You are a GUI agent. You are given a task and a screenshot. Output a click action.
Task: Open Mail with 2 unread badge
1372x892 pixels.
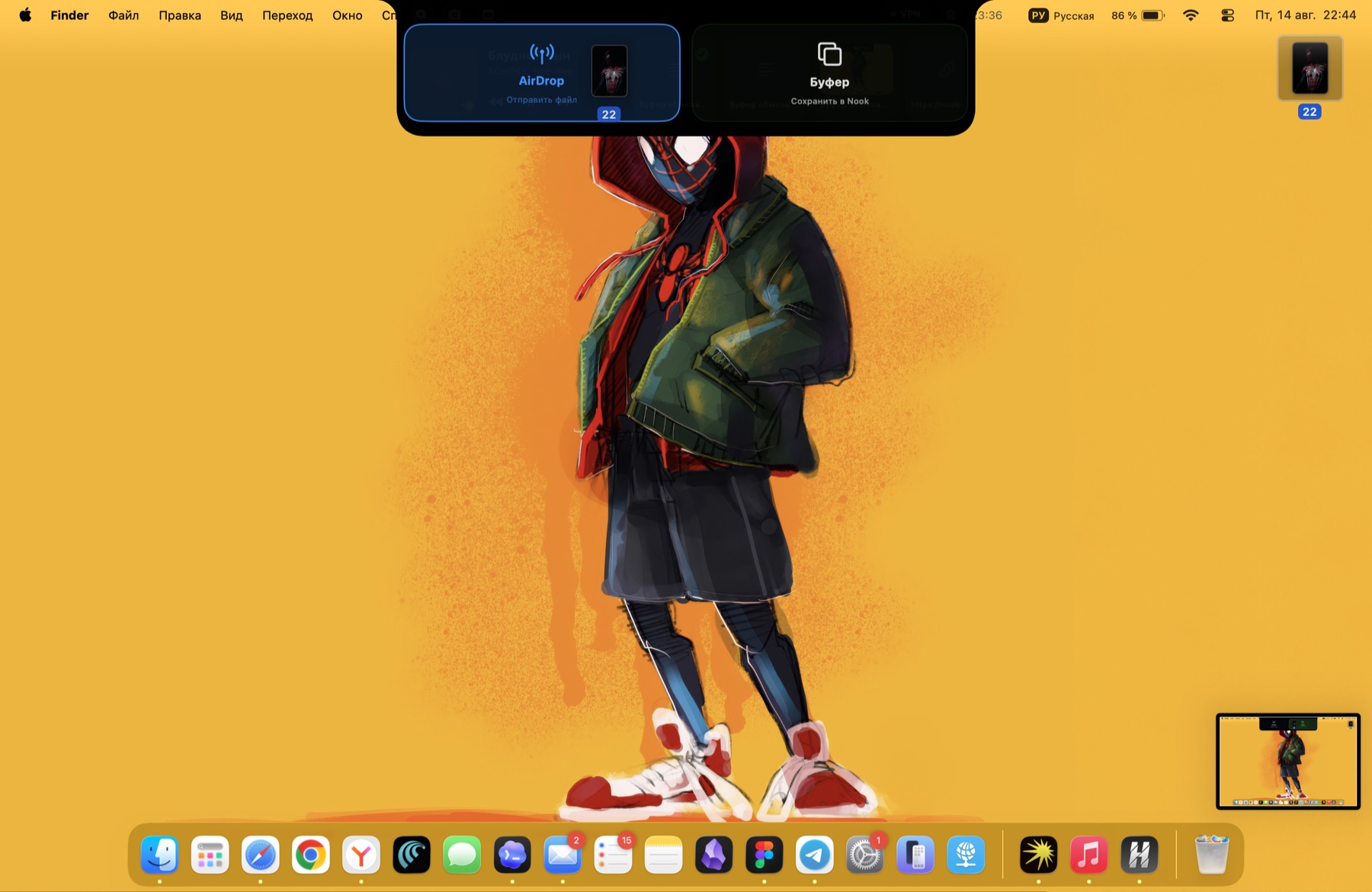[x=563, y=855]
